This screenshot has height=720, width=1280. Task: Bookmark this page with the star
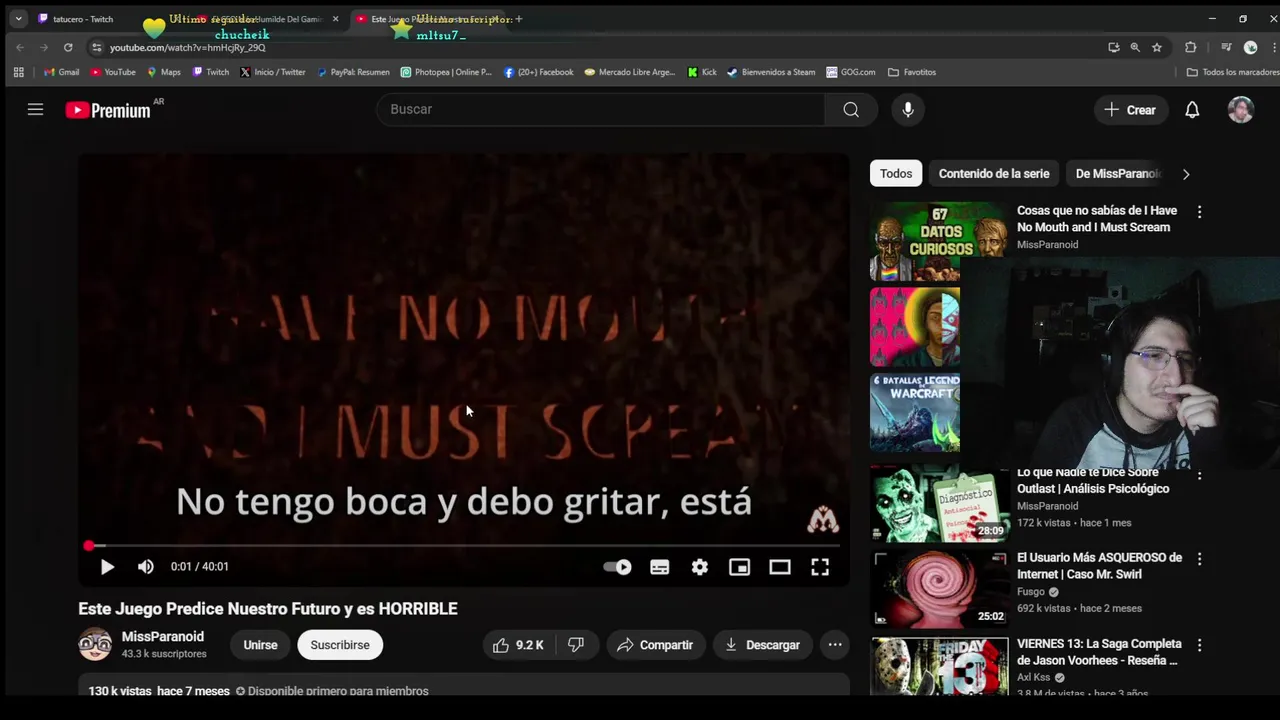coord(1157,47)
